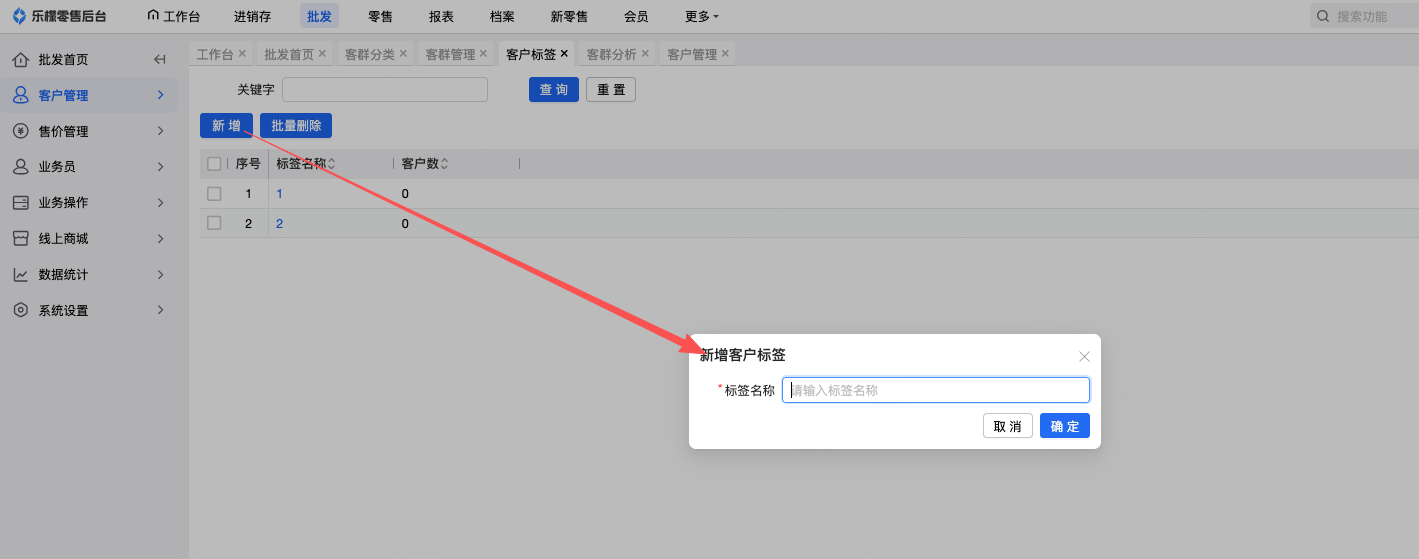
Task: Check the checkbox for row 2
Action: (214, 223)
